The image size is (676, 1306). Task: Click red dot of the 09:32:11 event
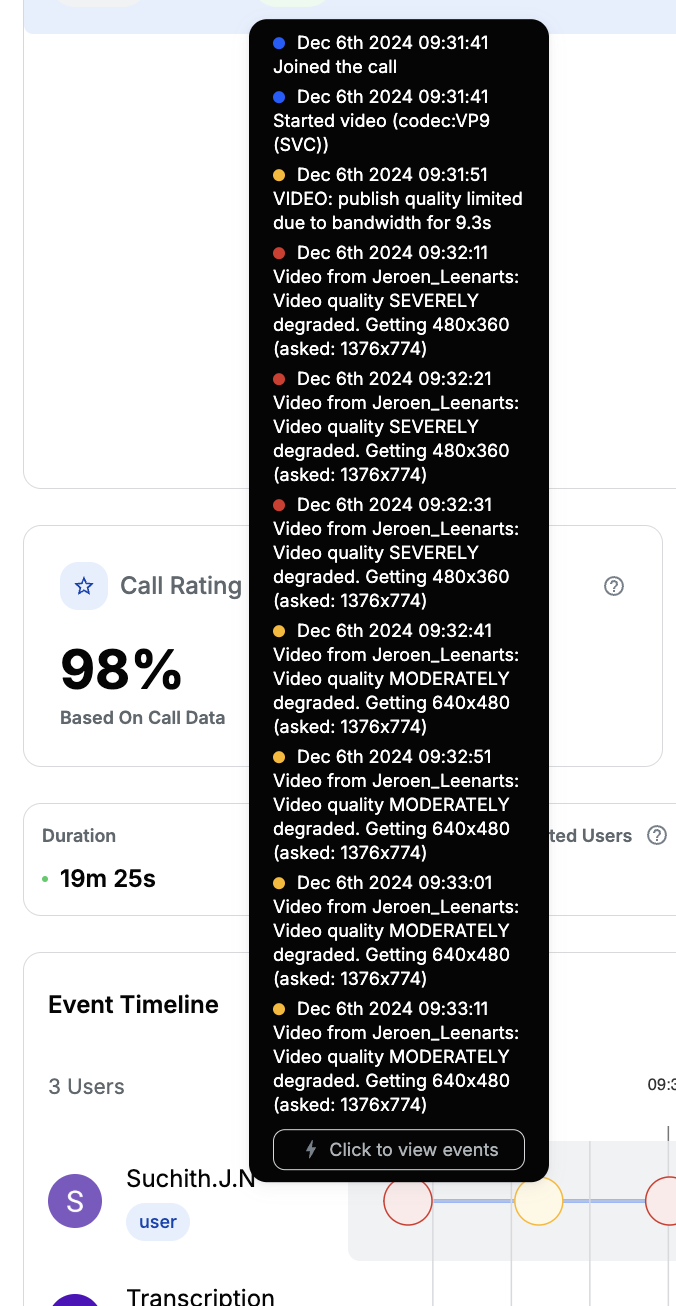click(x=279, y=253)
